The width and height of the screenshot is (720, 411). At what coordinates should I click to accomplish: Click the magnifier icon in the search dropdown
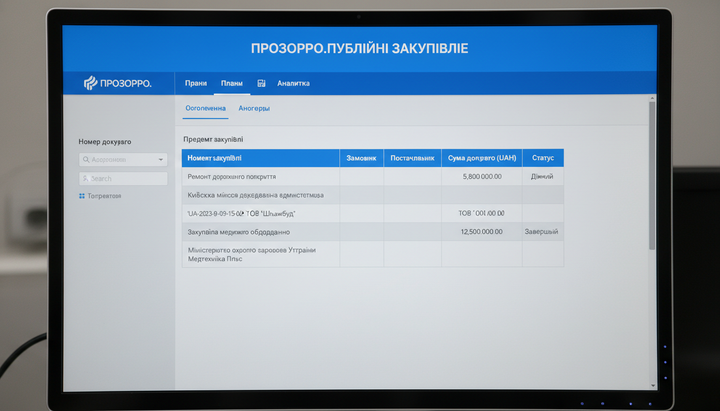(x=86, y=159)
